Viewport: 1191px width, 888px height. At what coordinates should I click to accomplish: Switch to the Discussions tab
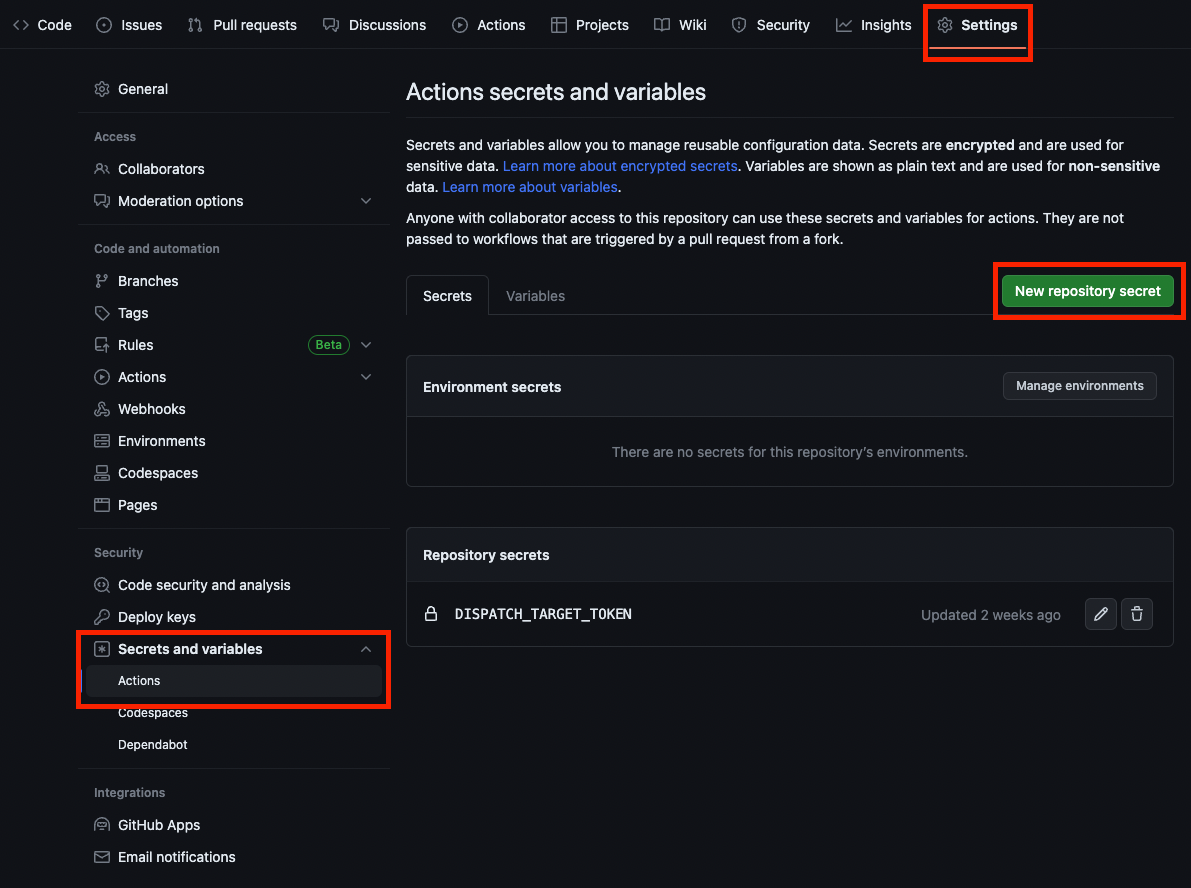(x=374, y=25)
